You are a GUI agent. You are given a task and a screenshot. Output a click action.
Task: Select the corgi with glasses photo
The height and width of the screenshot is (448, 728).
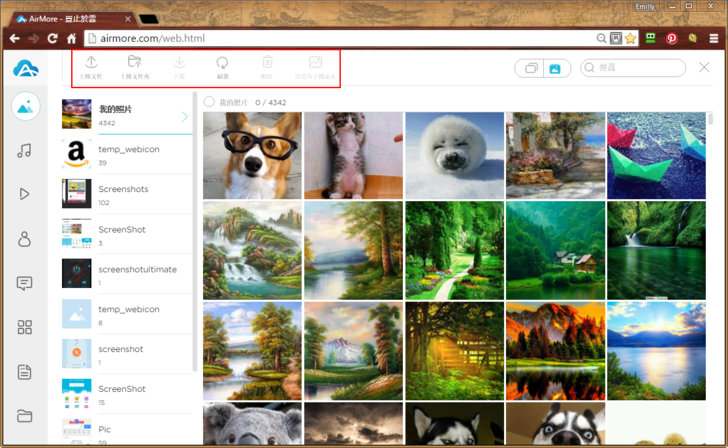tap(252, 156)
